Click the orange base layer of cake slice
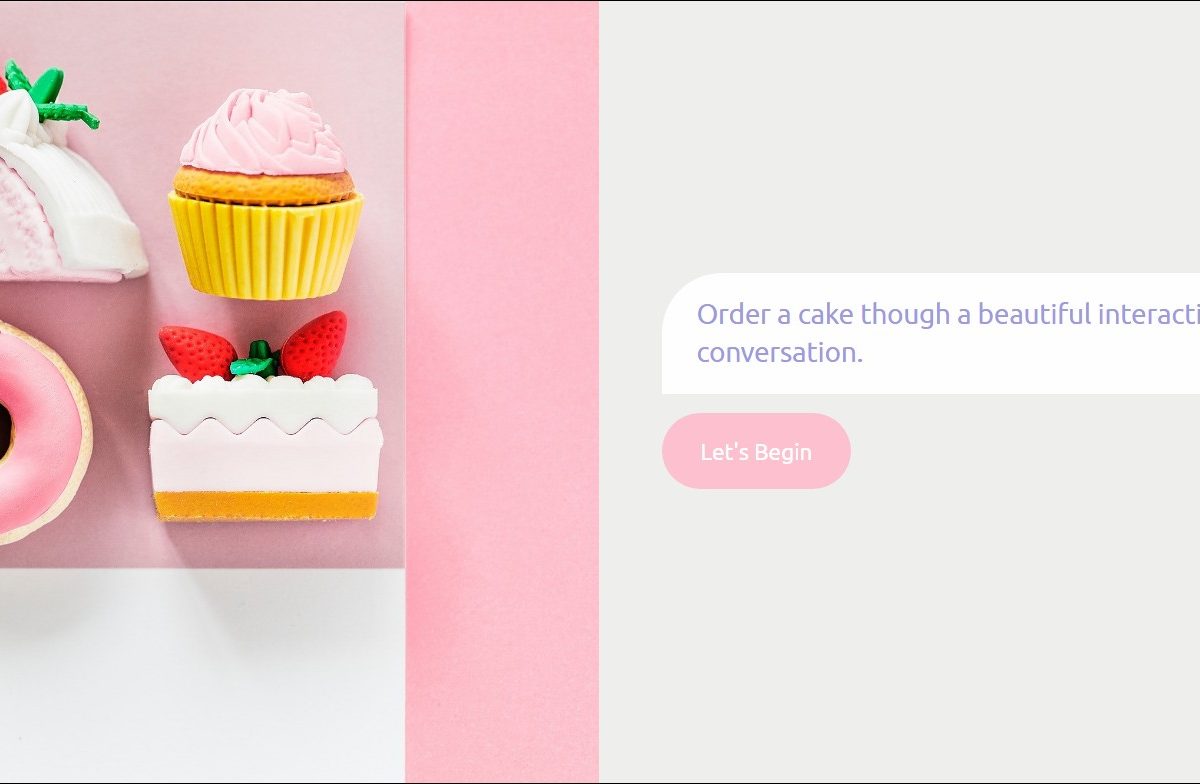 click(x=266, y=505)
